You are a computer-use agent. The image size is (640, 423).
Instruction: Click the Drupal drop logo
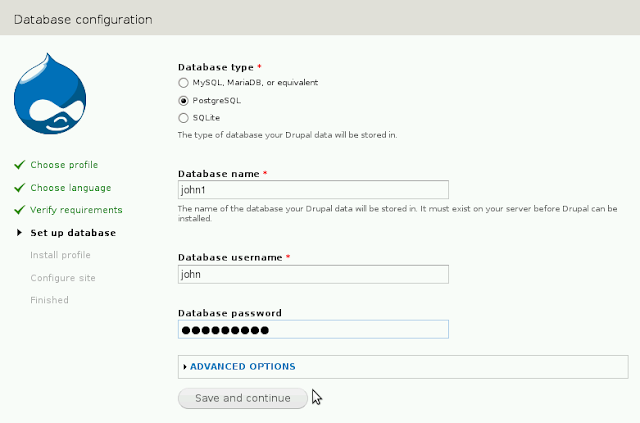(x=50, y=94)
